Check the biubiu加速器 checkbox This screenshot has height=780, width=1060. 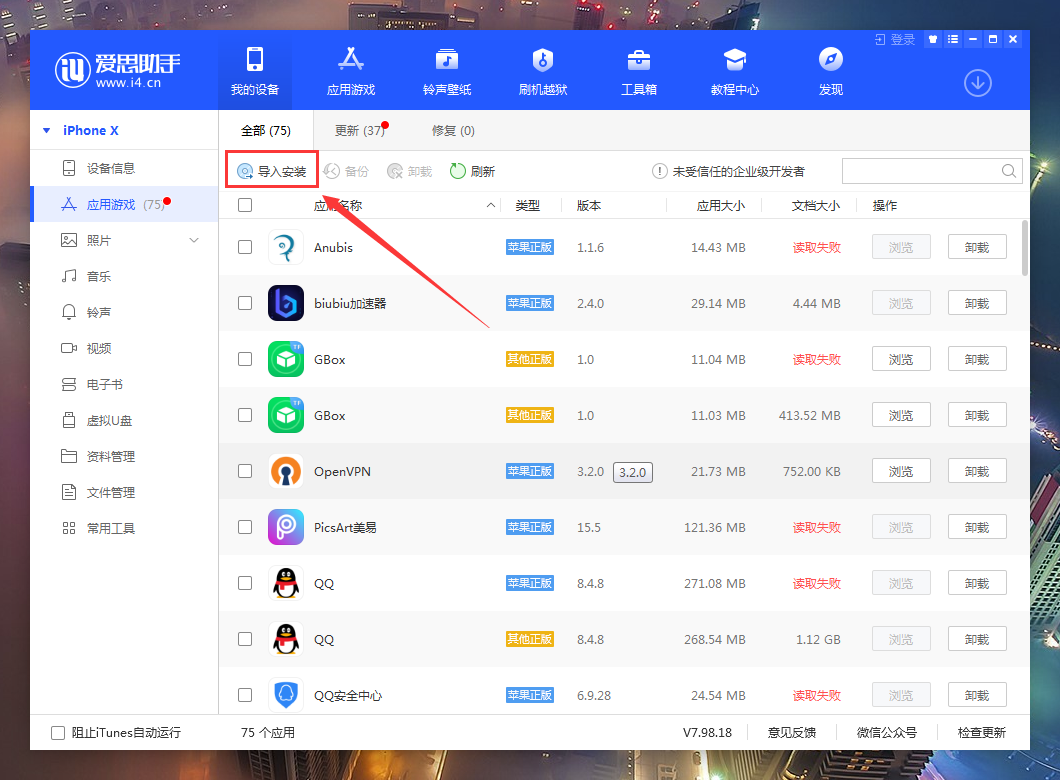pos(245,303)
